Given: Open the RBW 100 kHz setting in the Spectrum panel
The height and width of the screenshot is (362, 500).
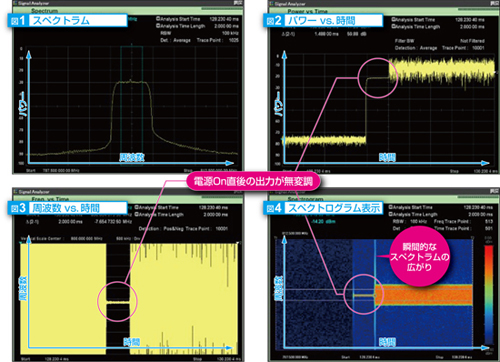Looking at the screenshot, I should point(199,33).
